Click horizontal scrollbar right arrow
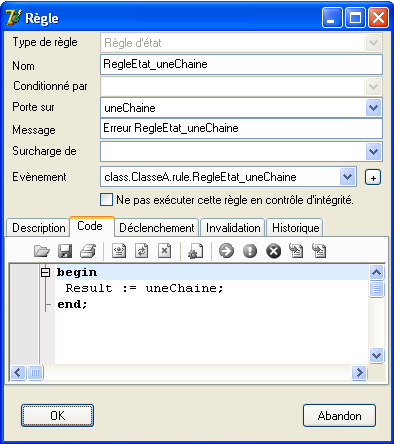 [359, 372]
